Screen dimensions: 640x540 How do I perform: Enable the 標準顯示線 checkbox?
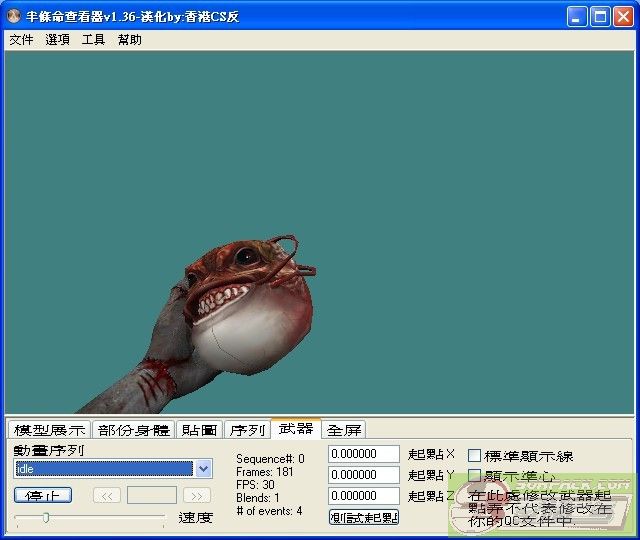475,456
